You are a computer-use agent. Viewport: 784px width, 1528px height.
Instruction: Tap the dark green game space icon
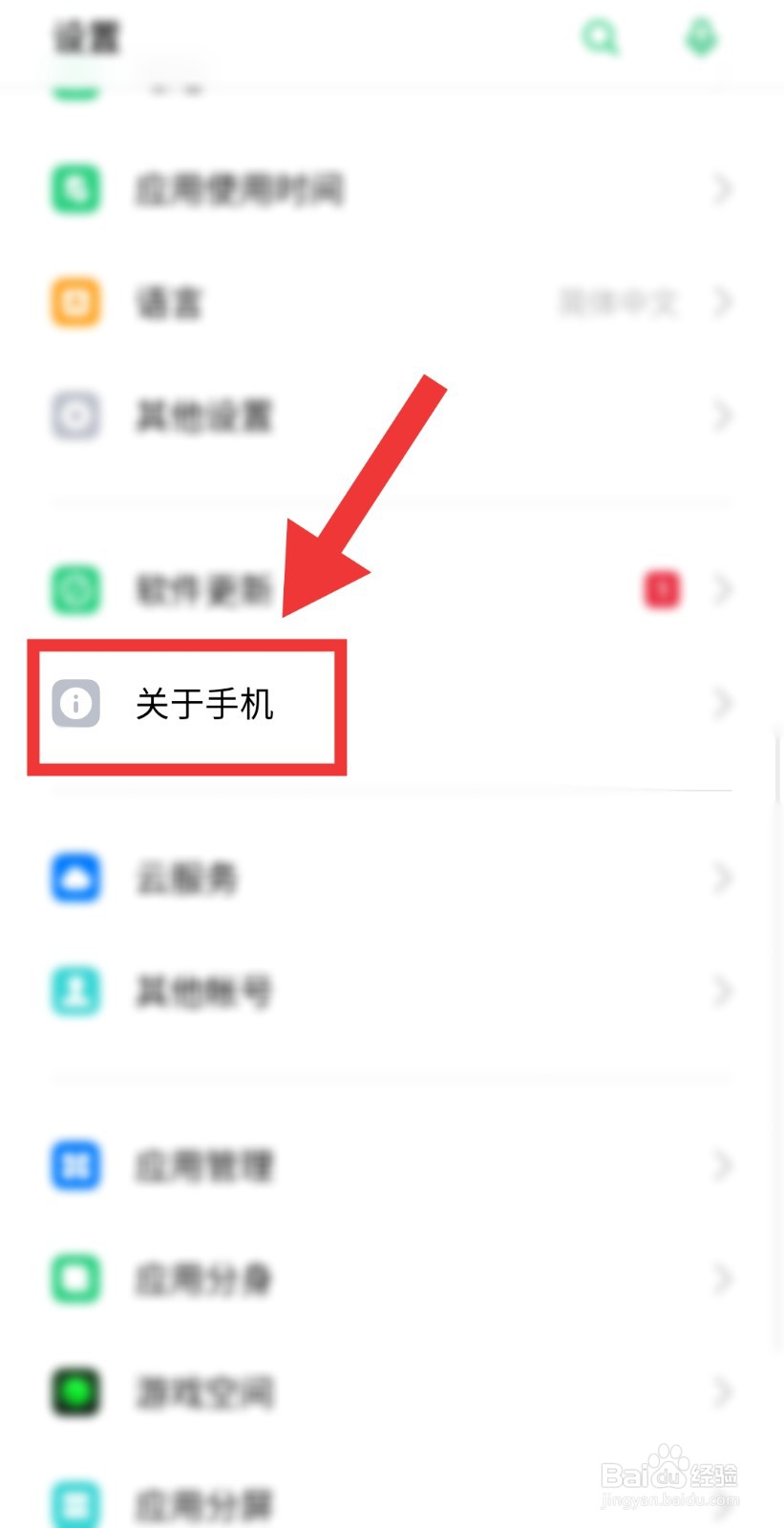click(75, 1391)
